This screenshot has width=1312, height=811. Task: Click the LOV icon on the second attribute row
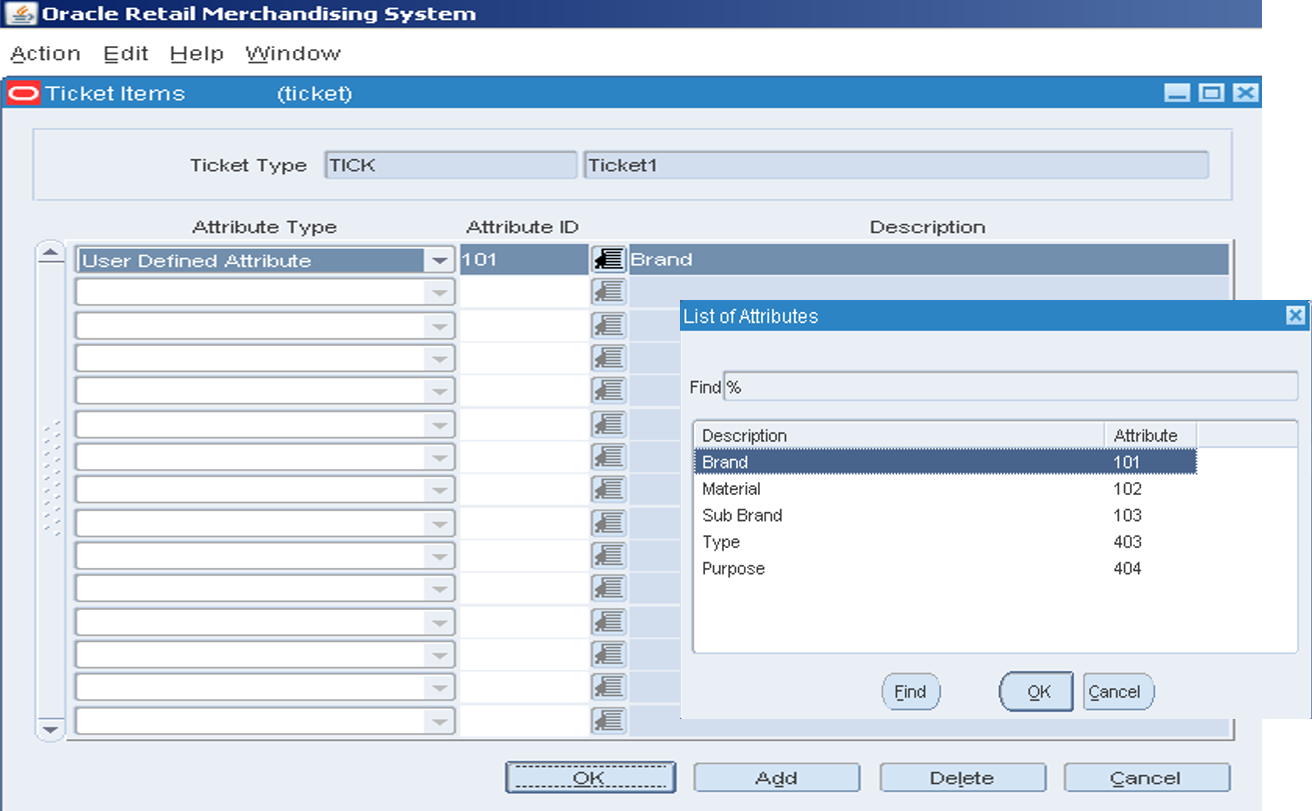click(609, 292)
